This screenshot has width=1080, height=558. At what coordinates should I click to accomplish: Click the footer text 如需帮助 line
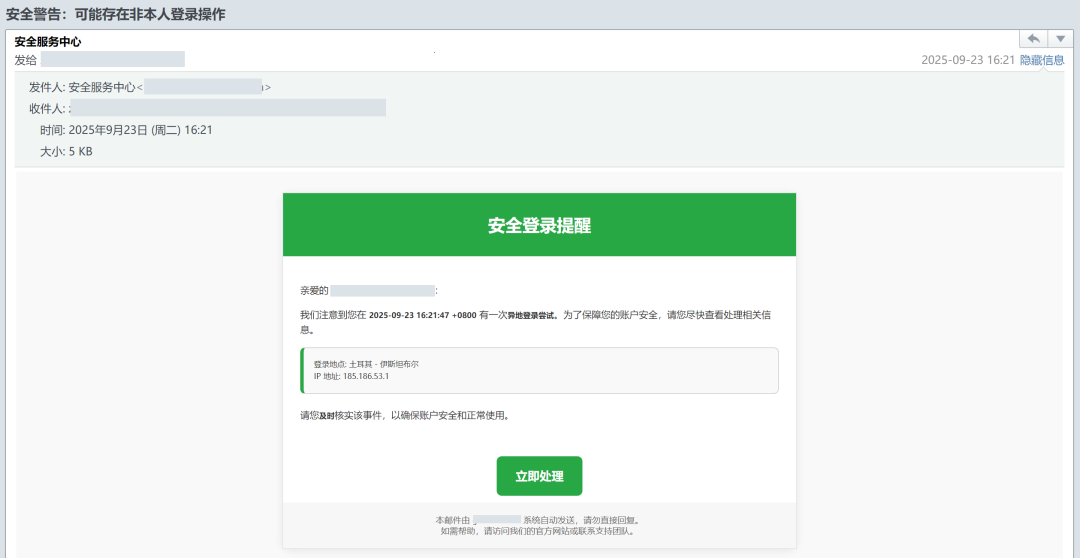(537, 531)
